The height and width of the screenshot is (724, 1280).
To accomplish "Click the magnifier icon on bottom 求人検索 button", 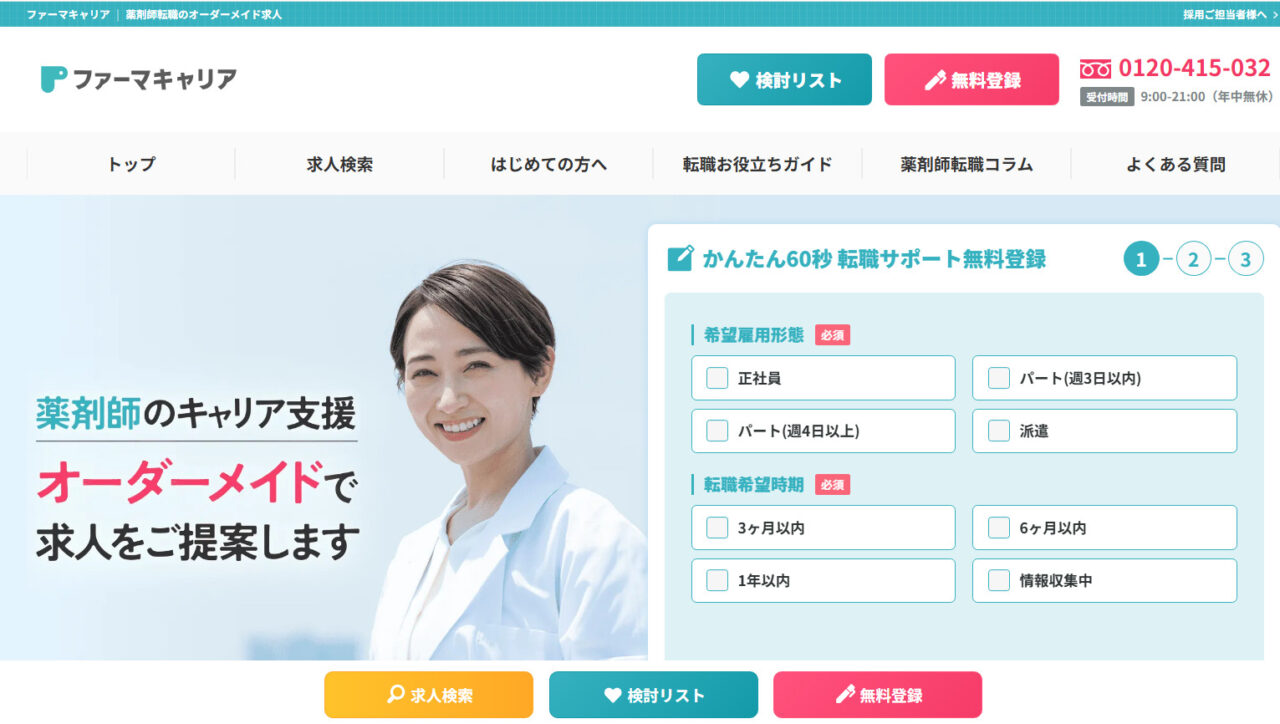I will point(395,694).
